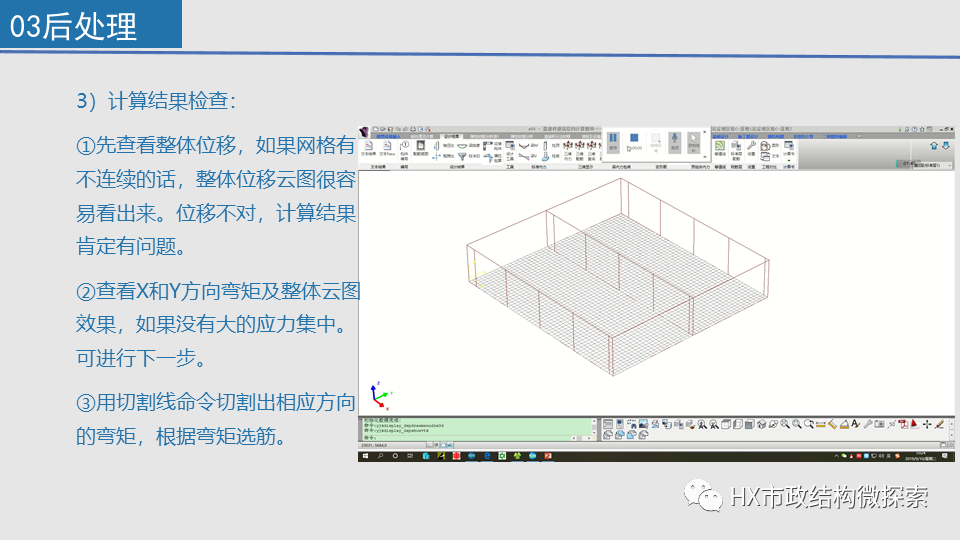Click the command input line '命令:'
This screenshot has width=960, height=540.
click(x=465, y=438)
